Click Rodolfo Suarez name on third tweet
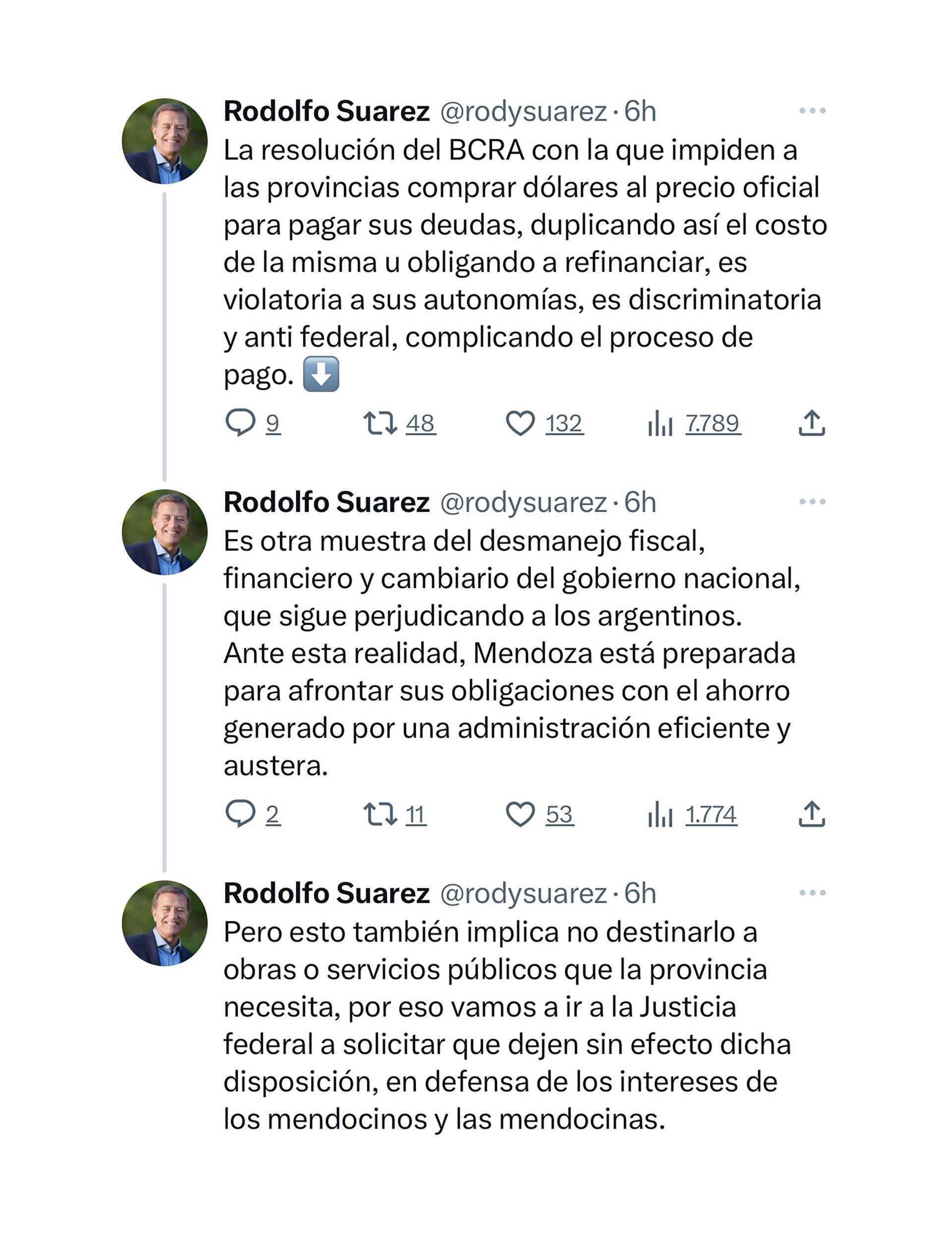This screenshot has width=952, height=1233. 326,894
